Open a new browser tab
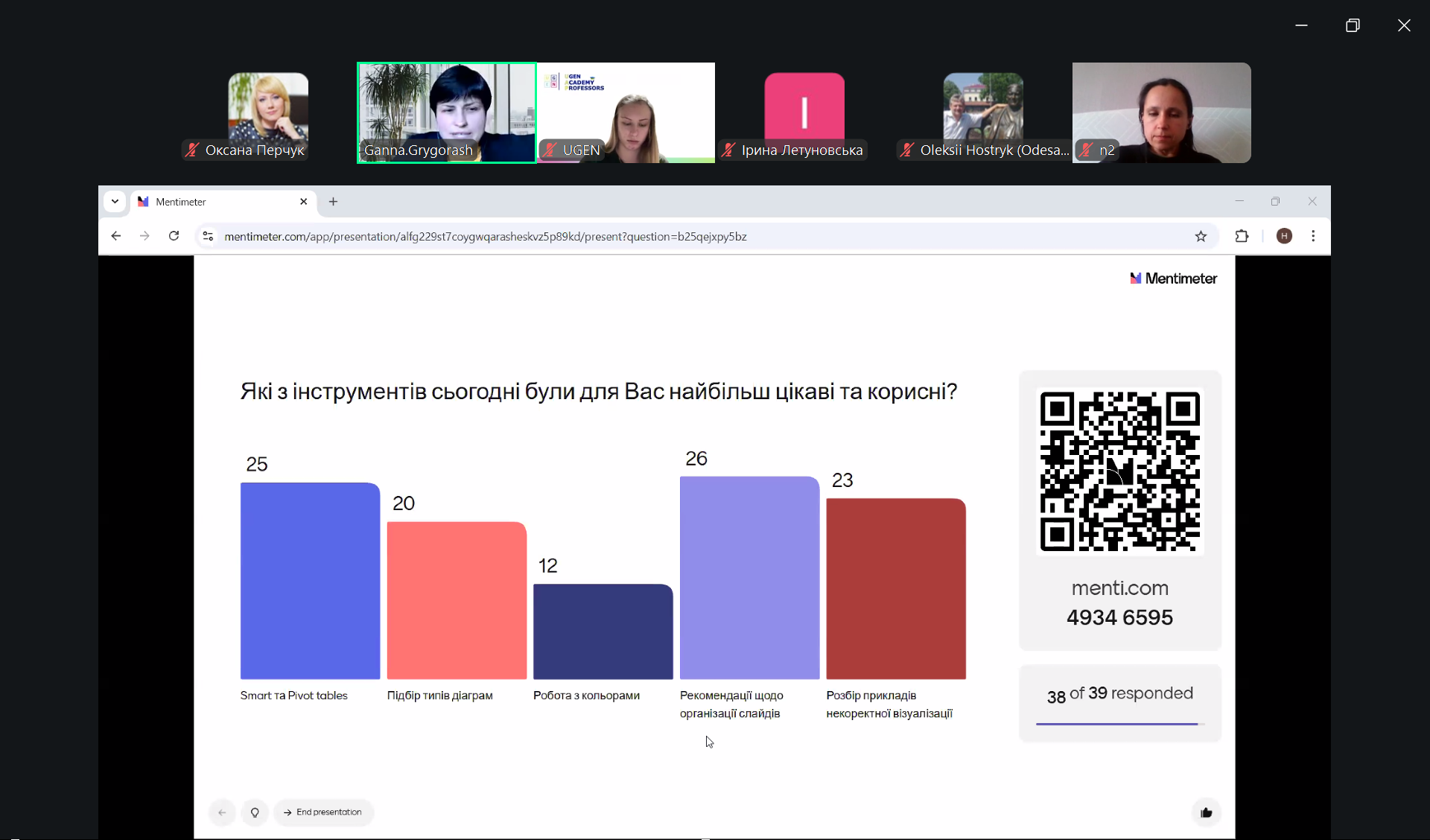 click(x=333, y=202)
